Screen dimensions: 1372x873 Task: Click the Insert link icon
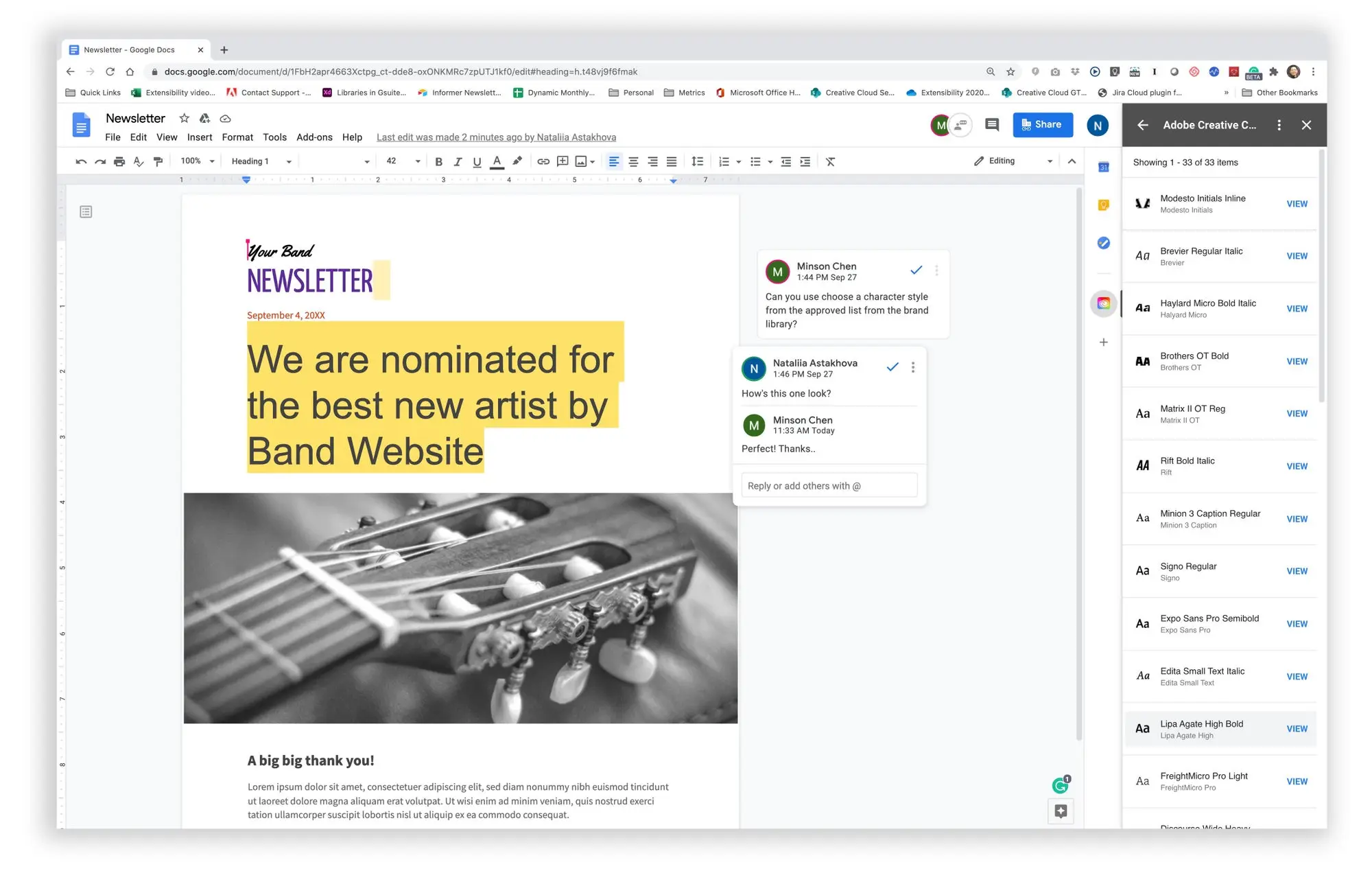point(543,161)
